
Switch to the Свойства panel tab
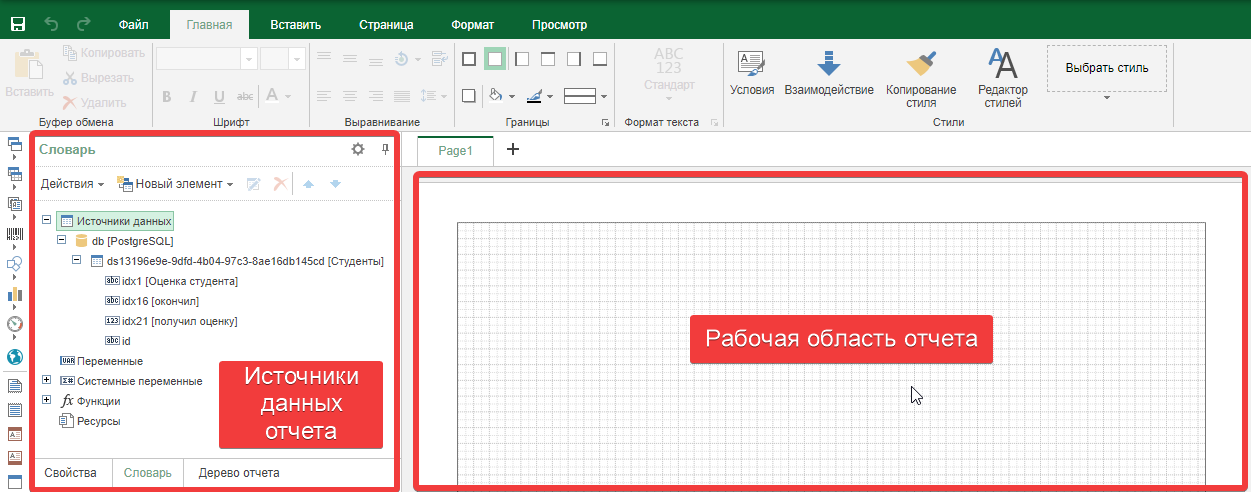click(x=70, y=473)
